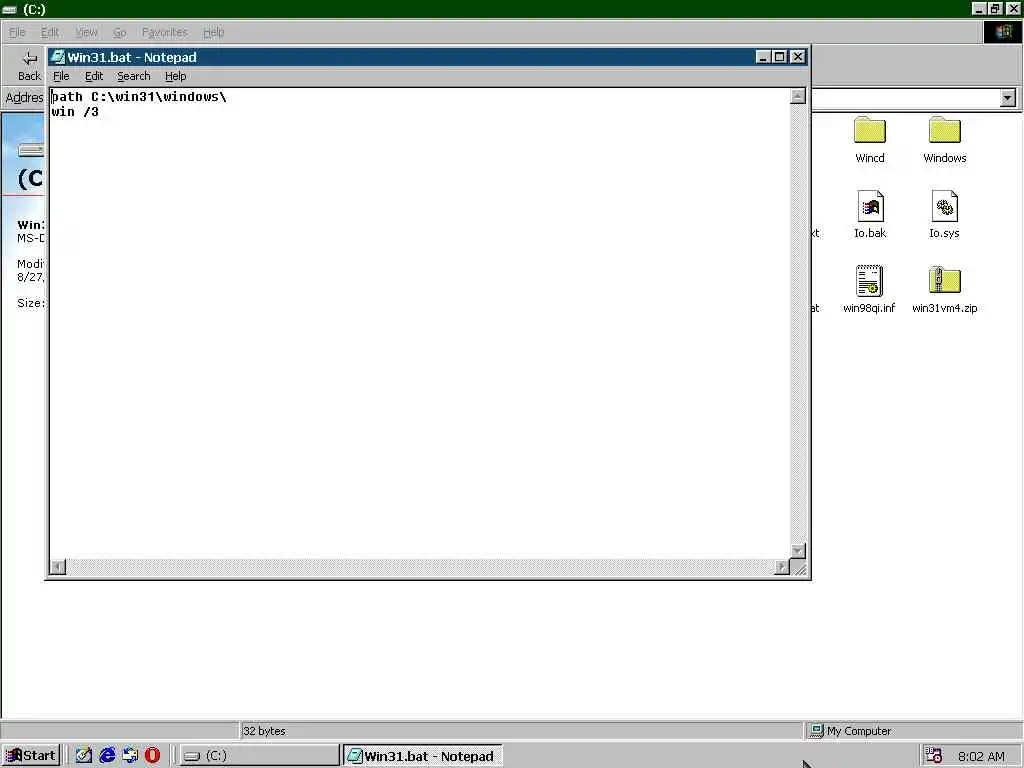Click in the text line 'win /3'
The height and width of the screenshot is (768, 1024).
click(x=75, y=112)
